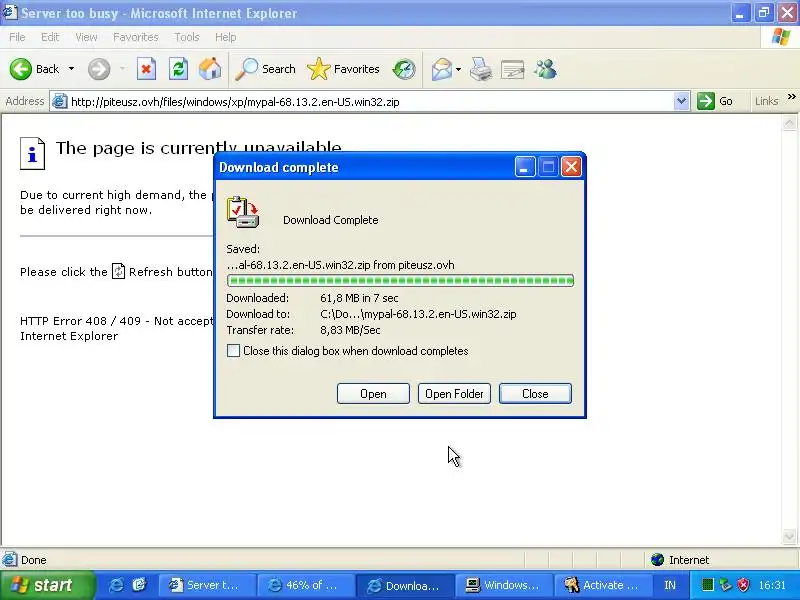Click the green download progress bar

click(x=400, y=280)
